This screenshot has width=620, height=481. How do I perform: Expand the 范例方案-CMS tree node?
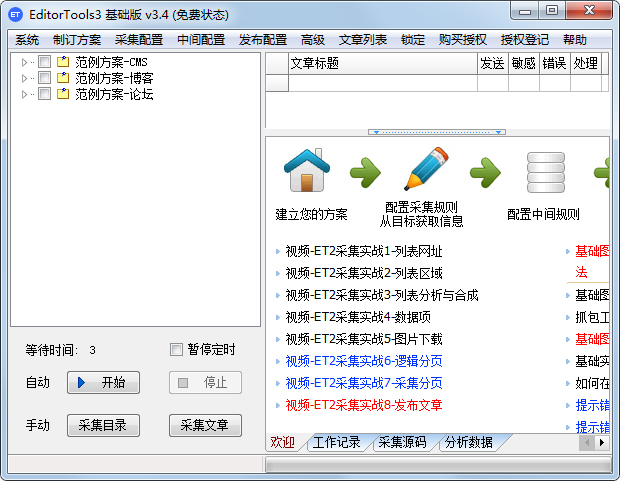[x=24, y=62]
